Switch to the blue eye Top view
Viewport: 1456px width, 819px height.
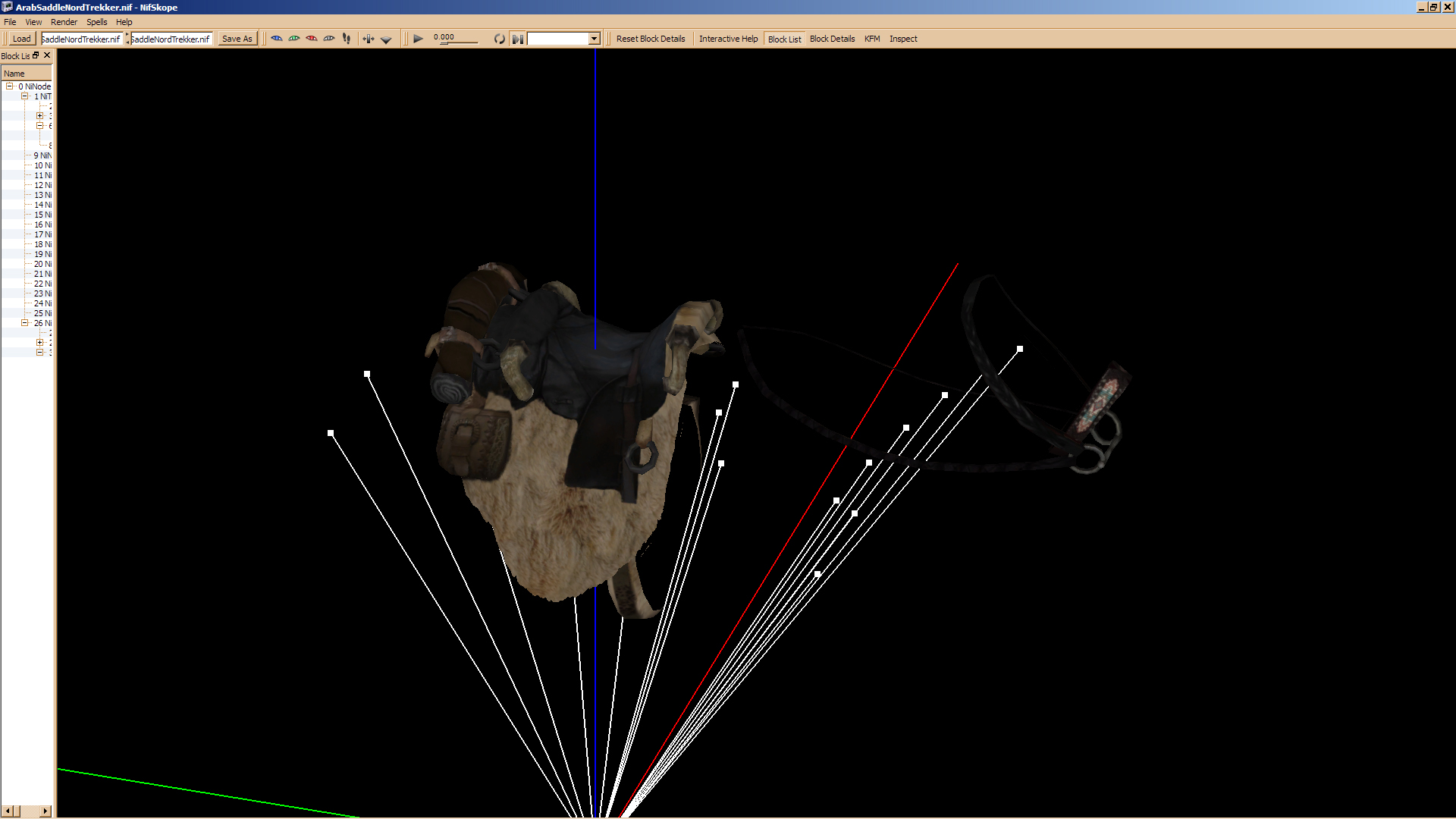coord(277,39)
